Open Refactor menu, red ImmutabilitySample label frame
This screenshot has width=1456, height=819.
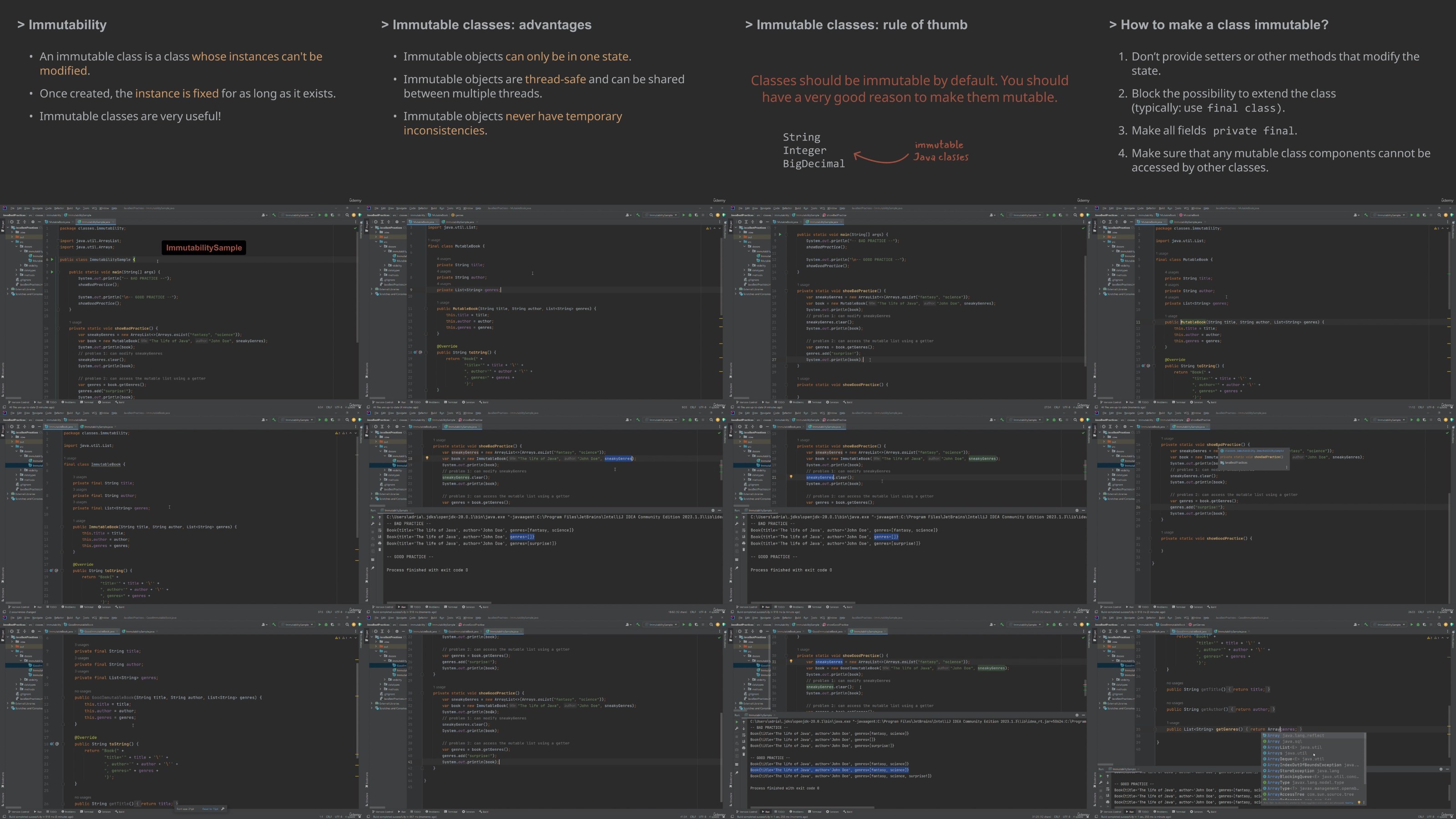(x=59, y=208)
